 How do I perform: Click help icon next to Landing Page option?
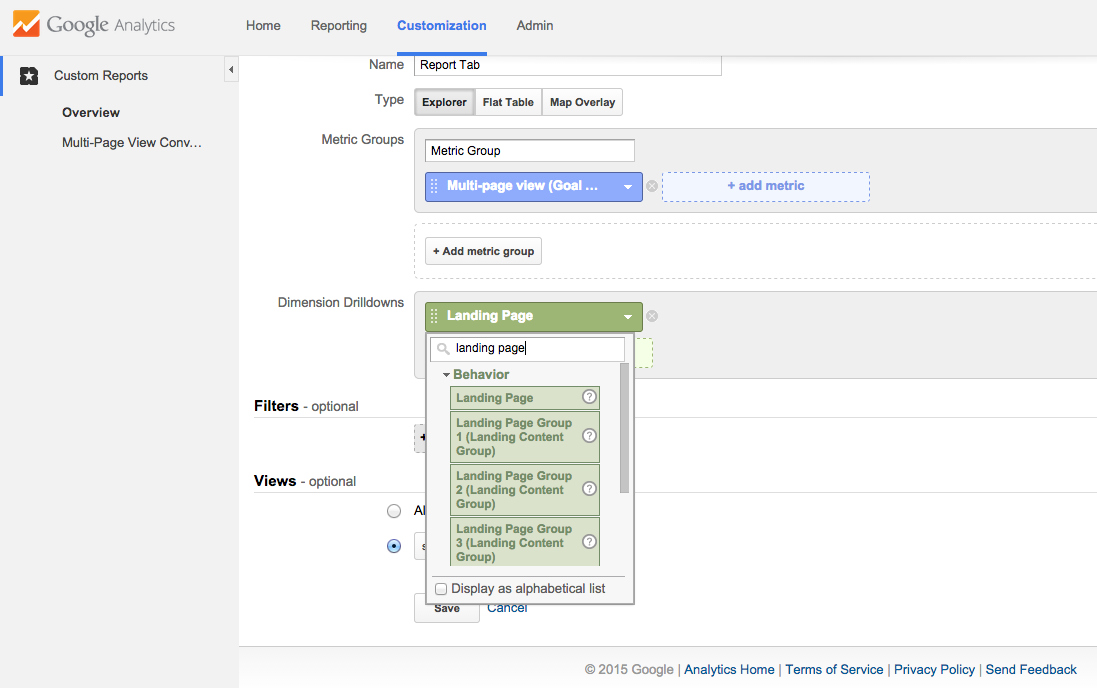[589, 397]
